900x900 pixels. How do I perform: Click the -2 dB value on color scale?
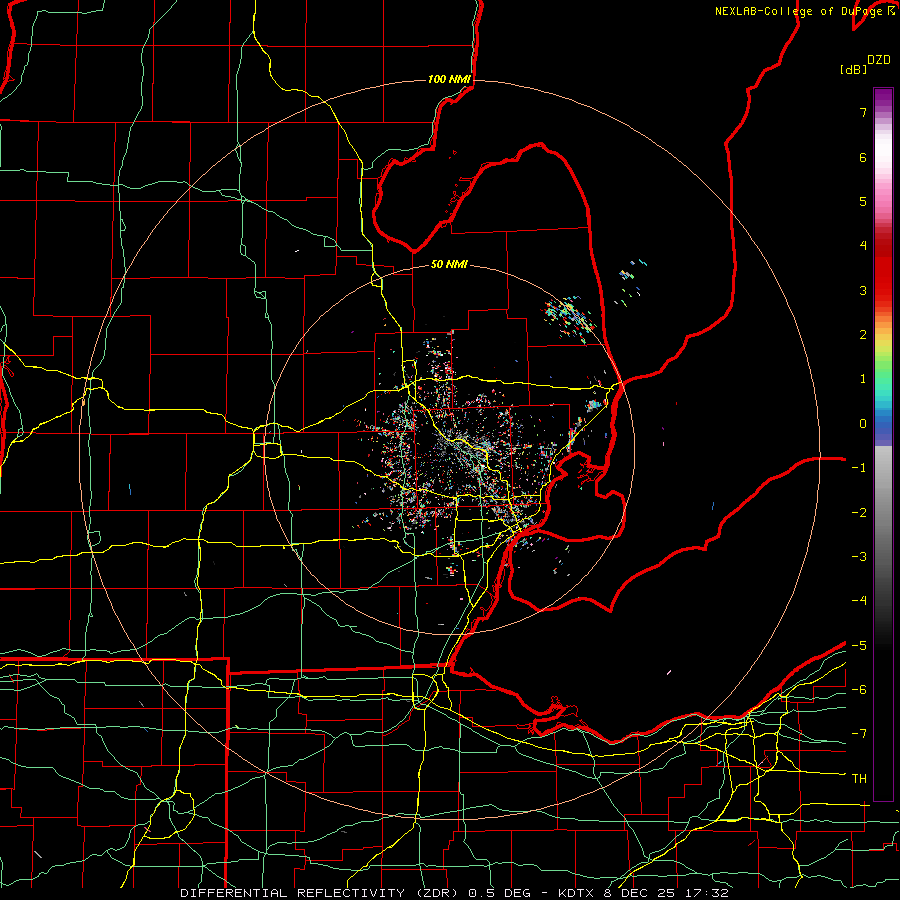(859, 513)
